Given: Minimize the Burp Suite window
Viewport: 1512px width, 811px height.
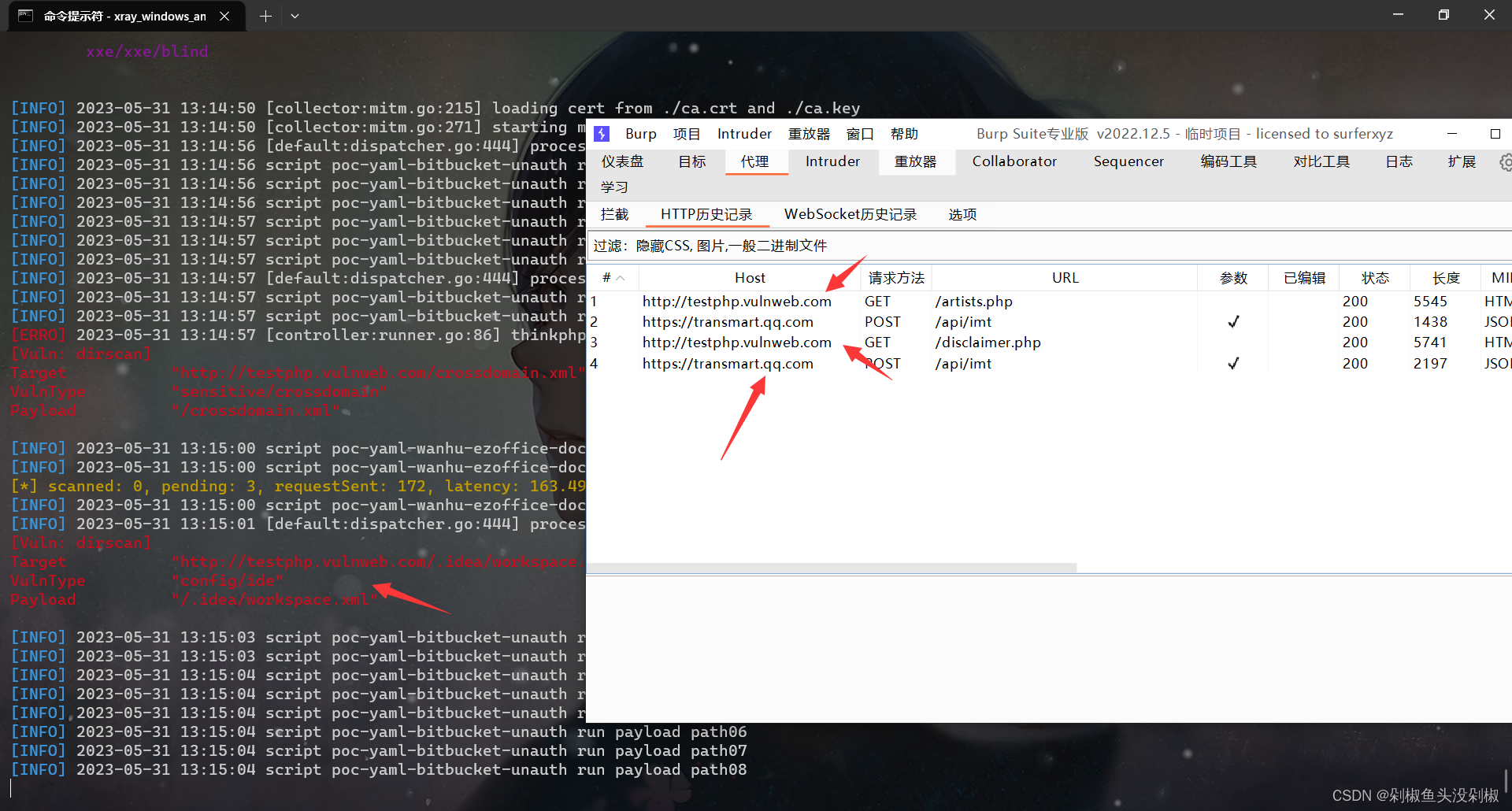Looking at the screenshot, I should pos(1451,134).
